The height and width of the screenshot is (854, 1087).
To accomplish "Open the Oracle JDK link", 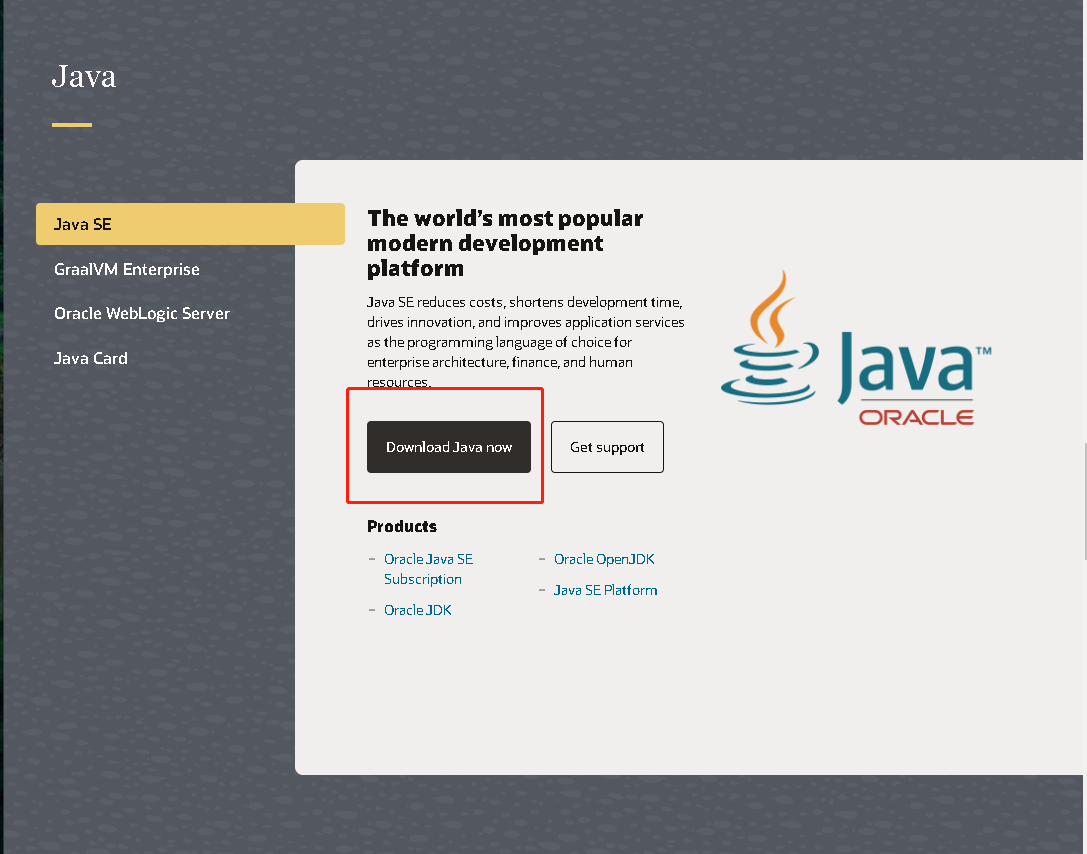I will point(417,609).
